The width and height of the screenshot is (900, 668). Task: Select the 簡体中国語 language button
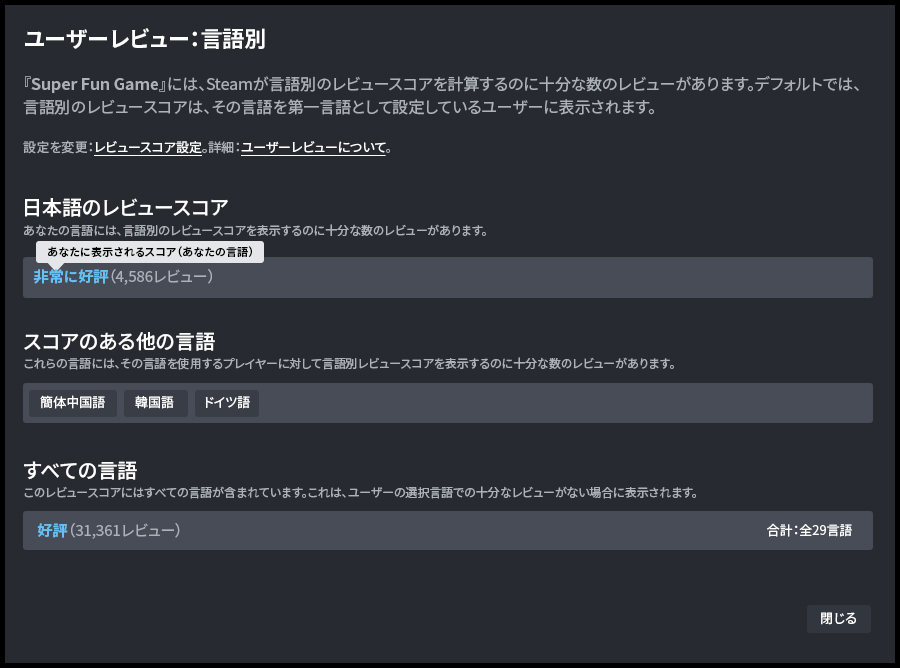coord(72,403)
